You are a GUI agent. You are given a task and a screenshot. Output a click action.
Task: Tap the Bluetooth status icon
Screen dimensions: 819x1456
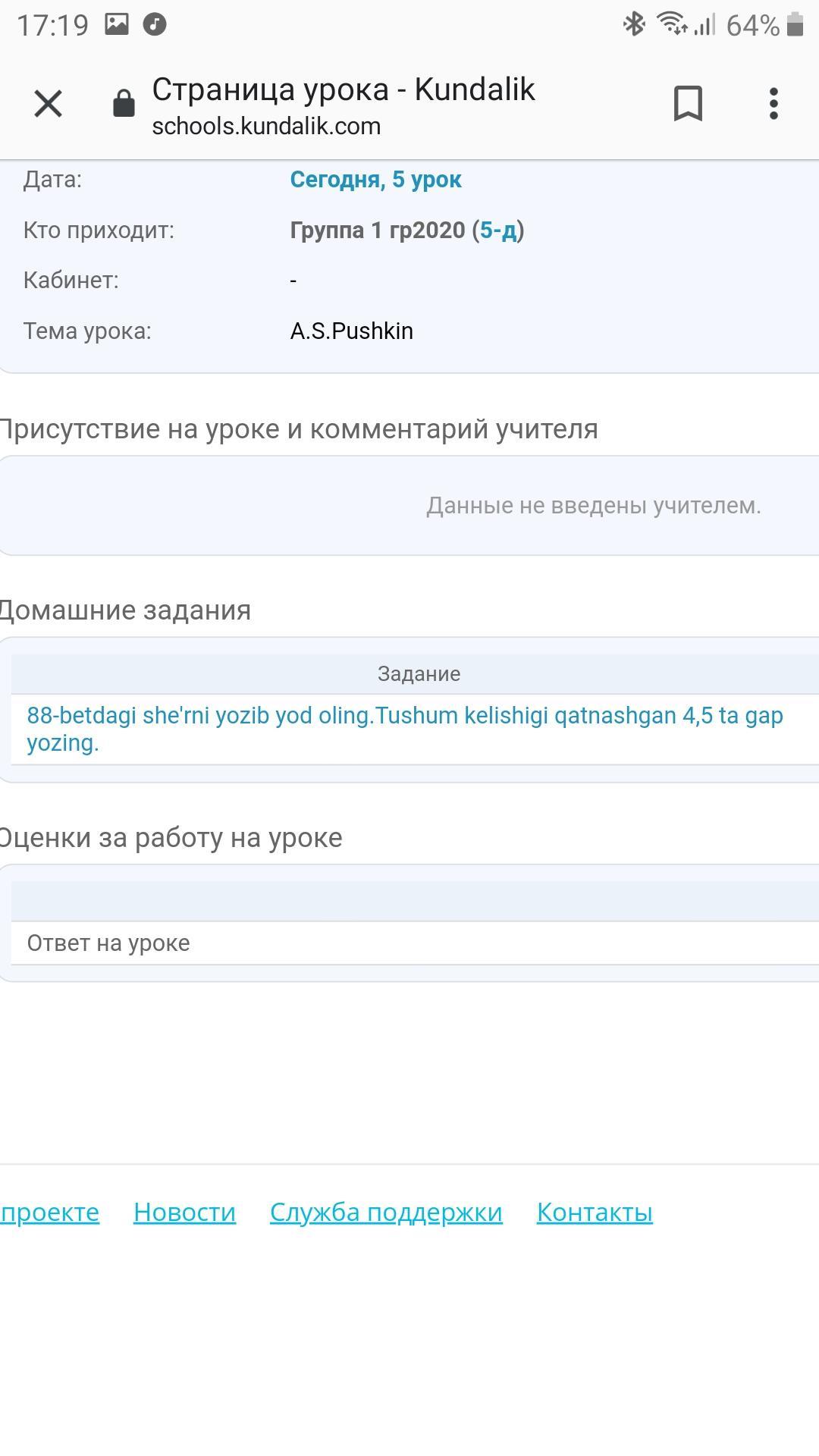634,24
